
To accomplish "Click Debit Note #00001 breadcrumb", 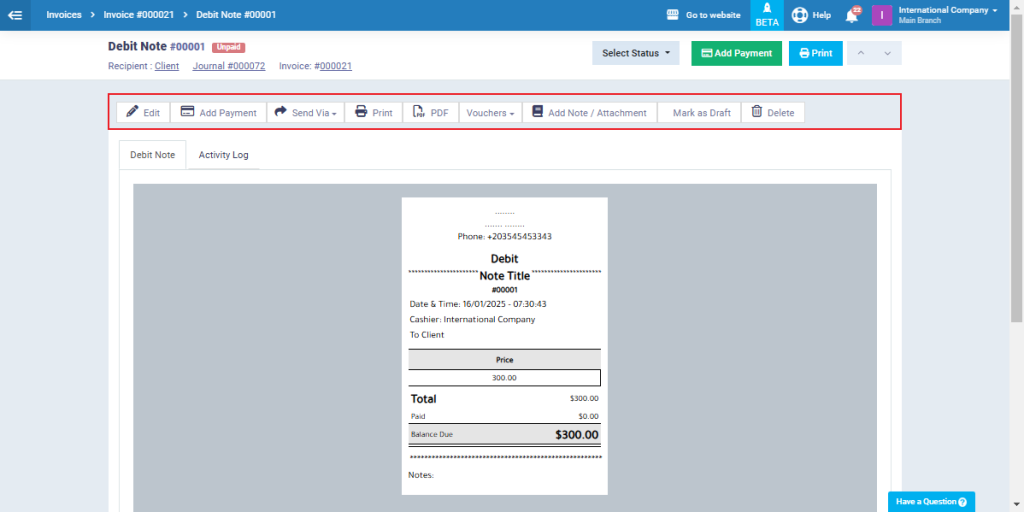I will [236, 14].
